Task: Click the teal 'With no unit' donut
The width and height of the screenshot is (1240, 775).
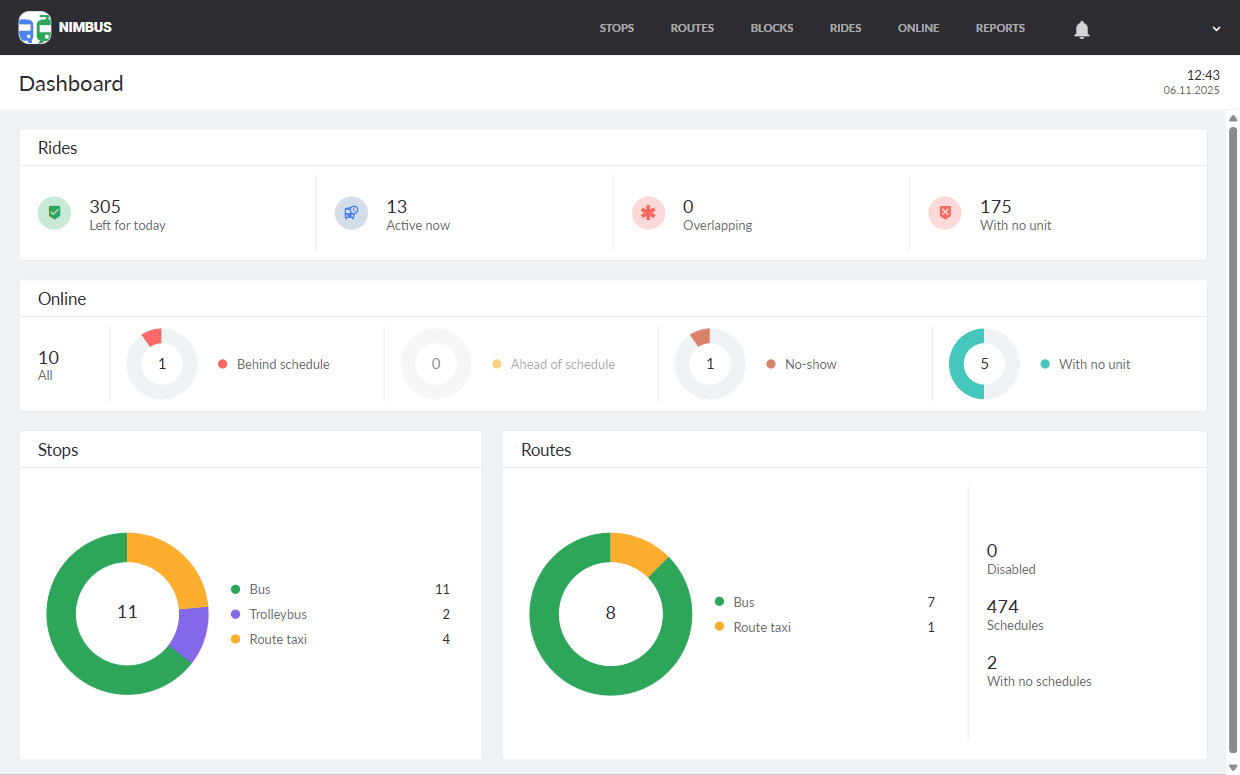Action: coord(984,364)
